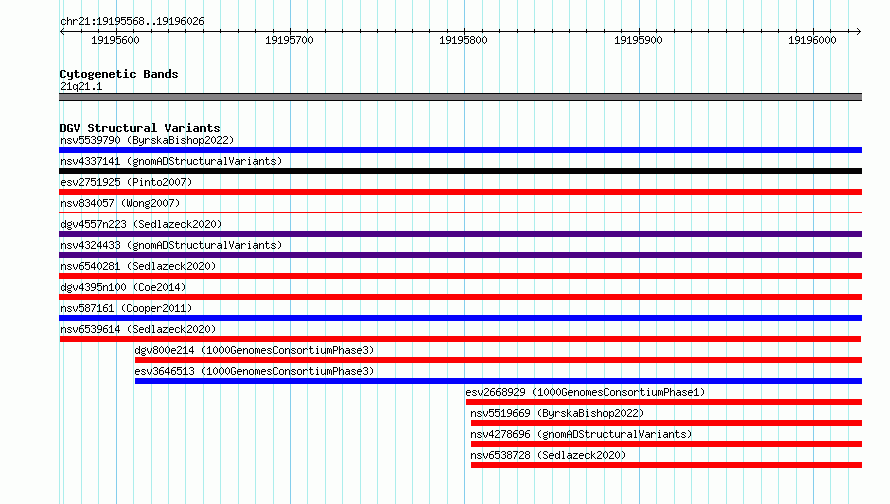Open variant nsv834057 (Wong2007) label

(x=120, y=203)
